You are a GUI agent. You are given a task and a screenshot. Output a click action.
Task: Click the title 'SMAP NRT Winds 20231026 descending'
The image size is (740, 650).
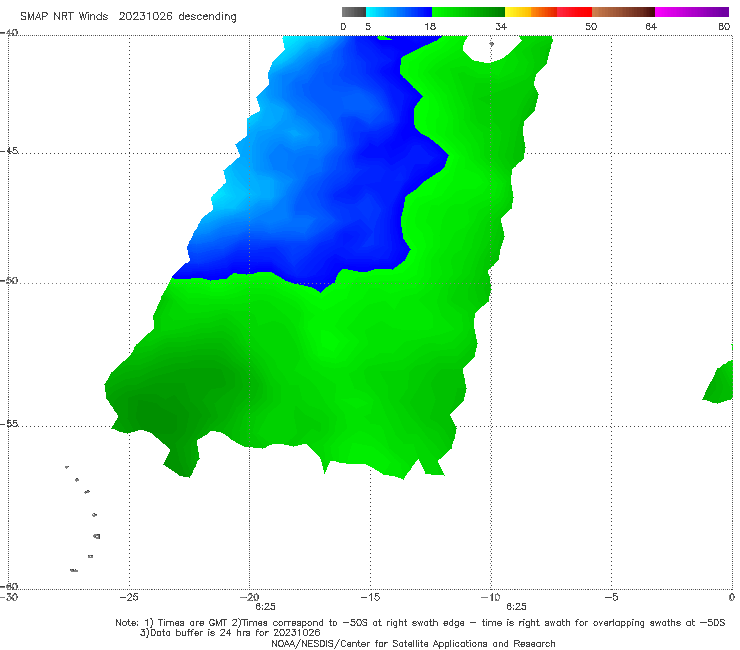(x=128, y=16)
